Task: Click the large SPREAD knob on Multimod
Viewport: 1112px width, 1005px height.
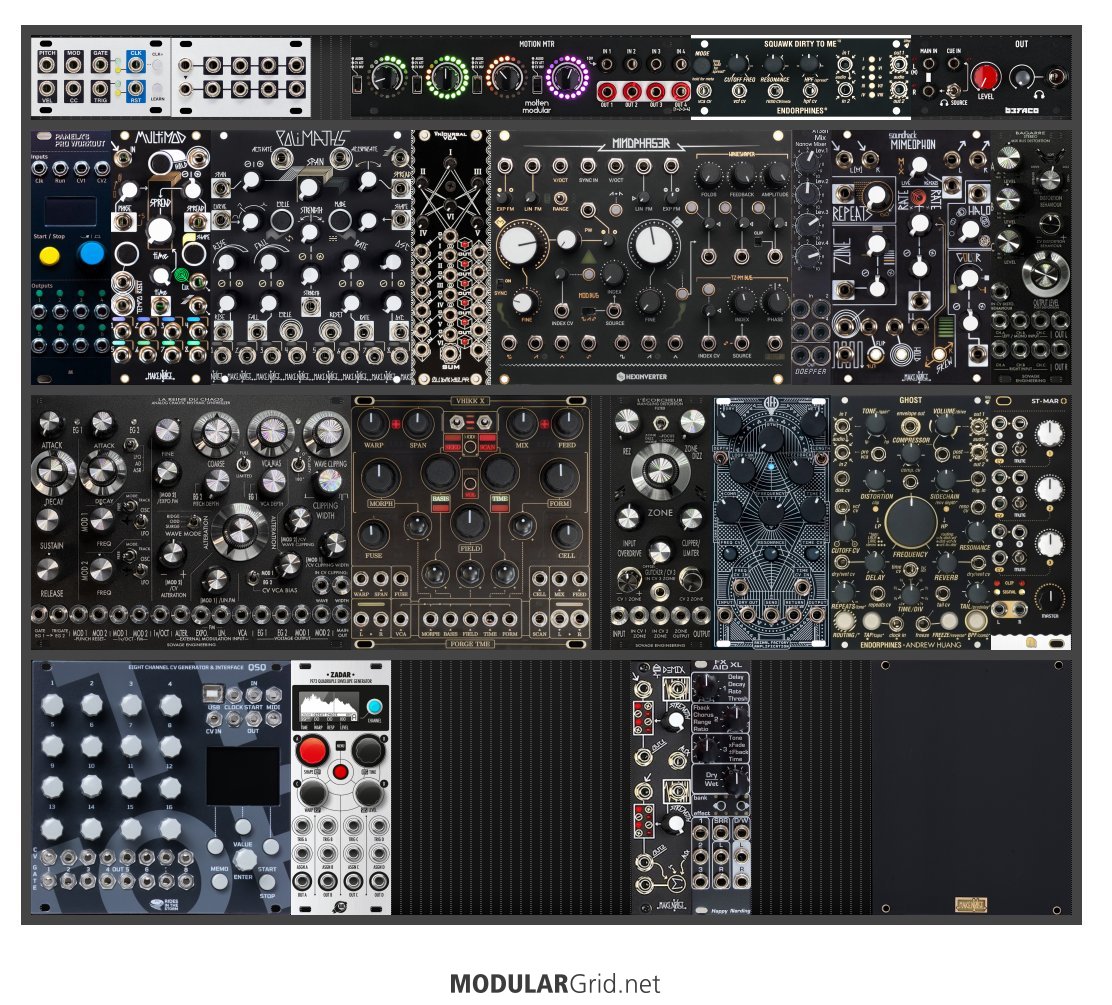Action: coord(160,231)
